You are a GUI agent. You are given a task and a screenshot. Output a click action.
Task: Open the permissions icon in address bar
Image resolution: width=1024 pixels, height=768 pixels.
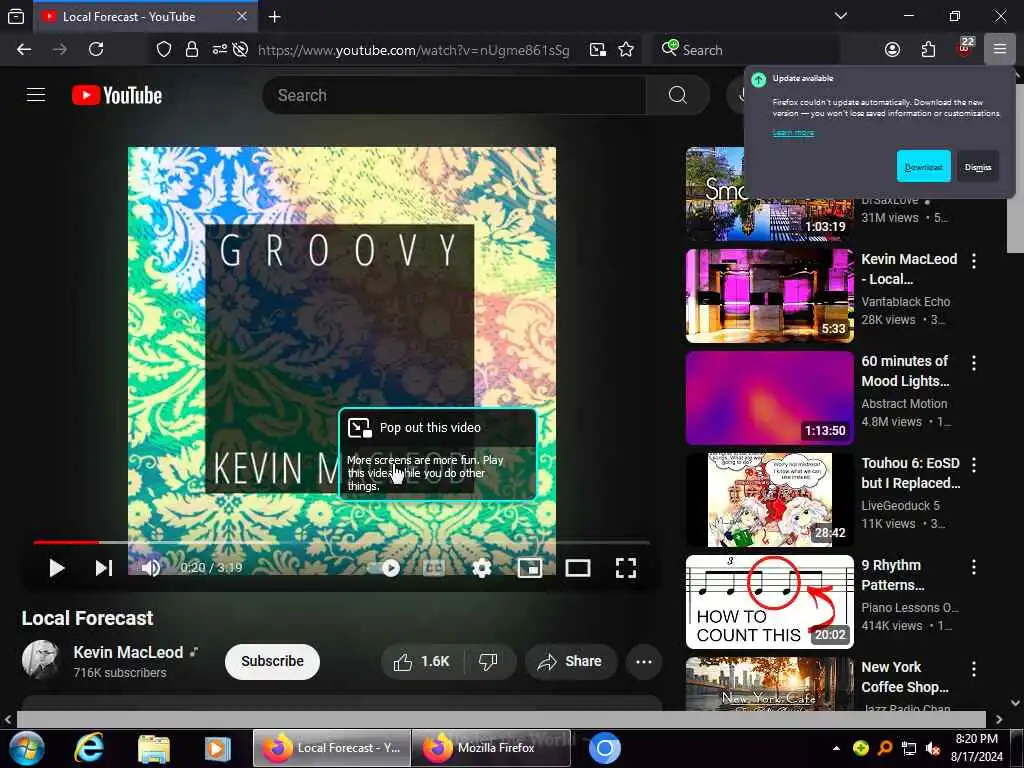coord(219,50)
